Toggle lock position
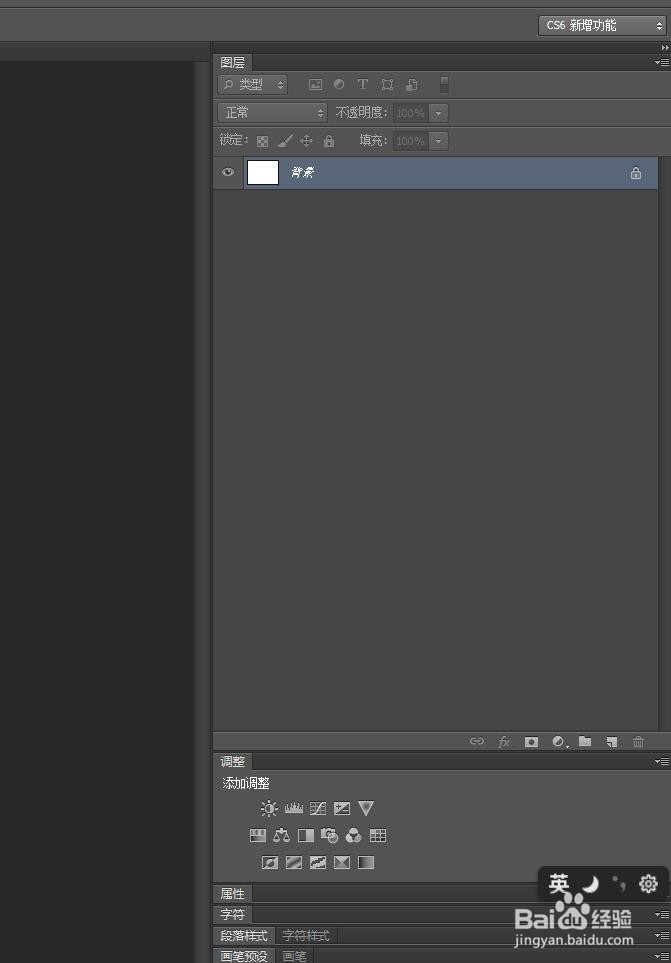Screen dimensions: 671x963 (306, 141)
